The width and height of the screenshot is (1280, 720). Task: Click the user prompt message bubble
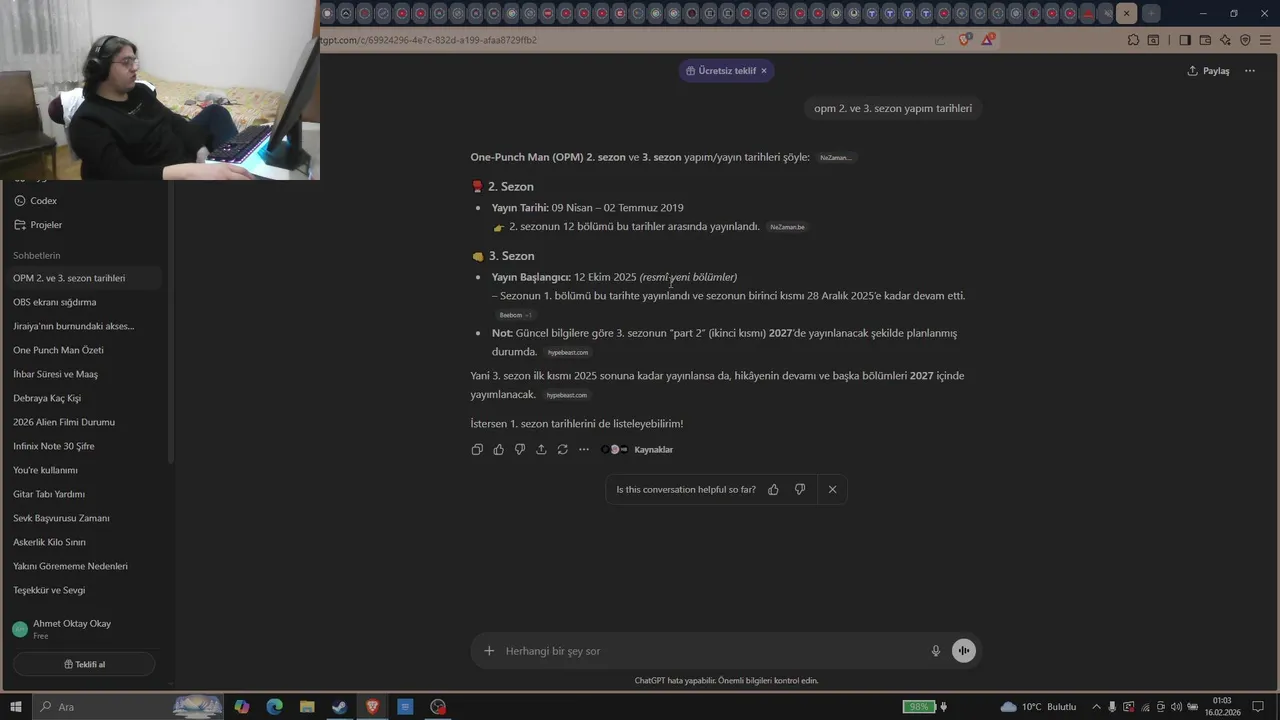click(x=893, y=108)
